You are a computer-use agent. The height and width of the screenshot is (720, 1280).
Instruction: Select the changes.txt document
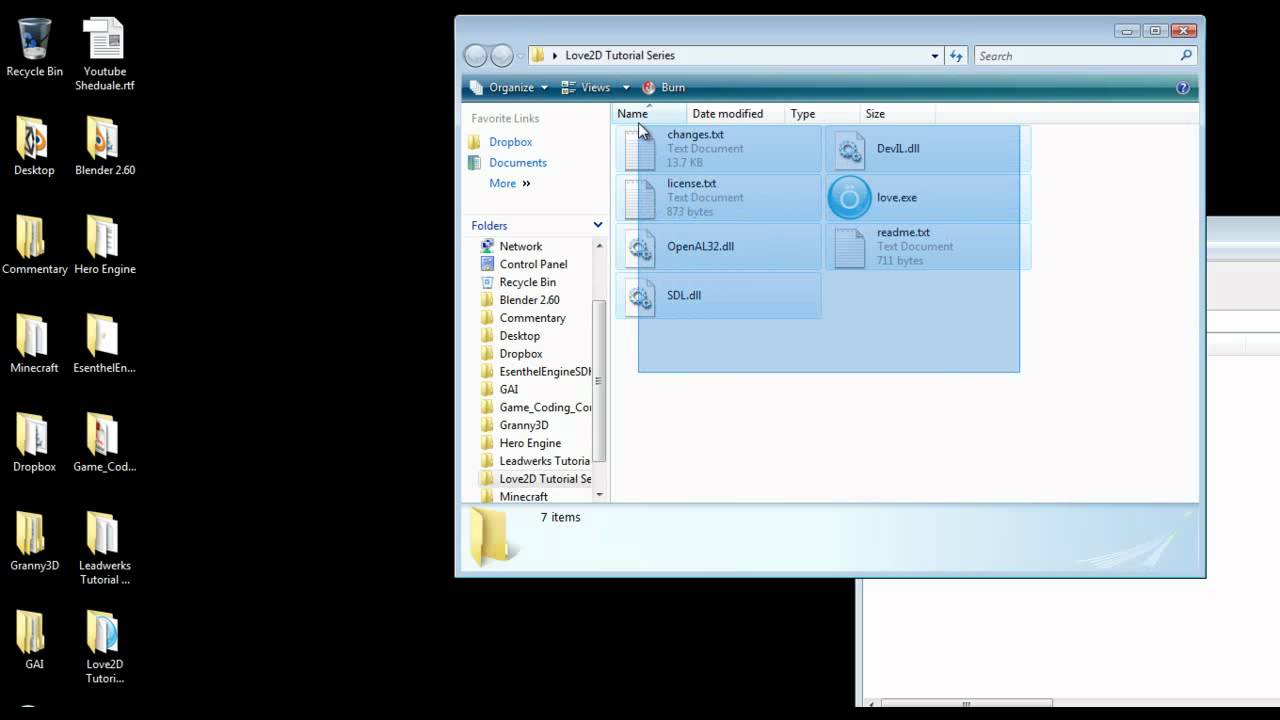(719, 149)
